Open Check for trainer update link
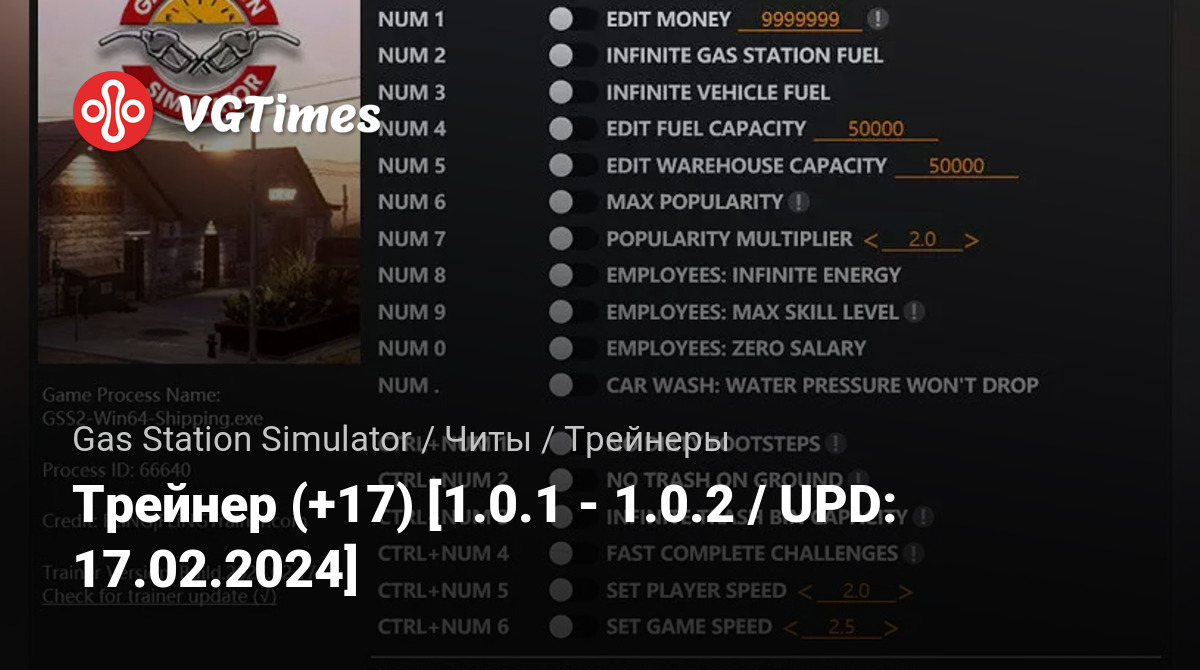The width and height of the screenshot is (1200, 670). coord(160,597)
